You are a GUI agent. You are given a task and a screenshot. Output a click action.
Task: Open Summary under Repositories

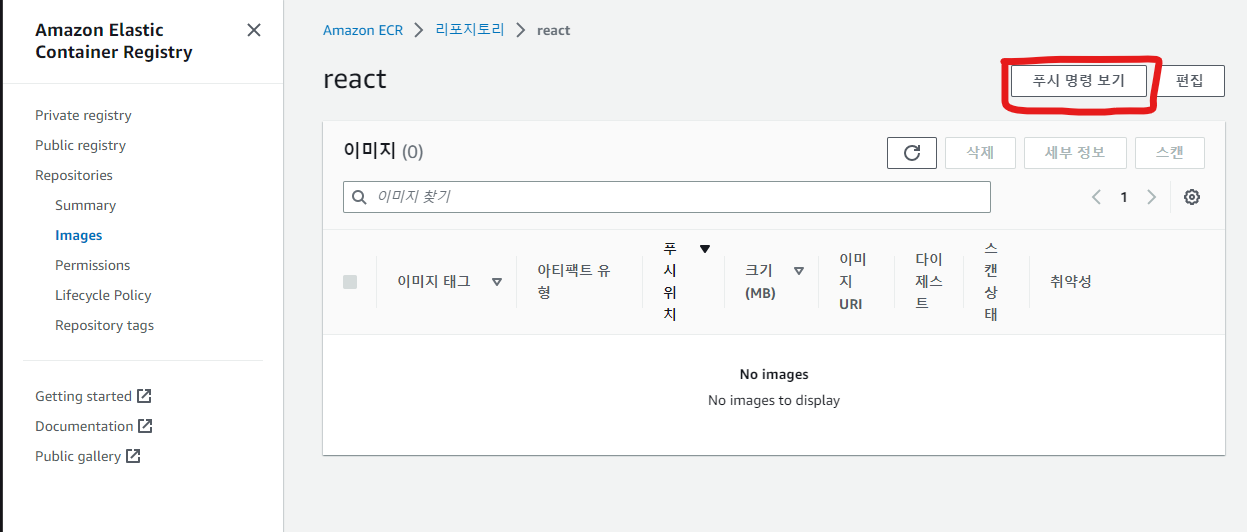click(x=85, y=205)
